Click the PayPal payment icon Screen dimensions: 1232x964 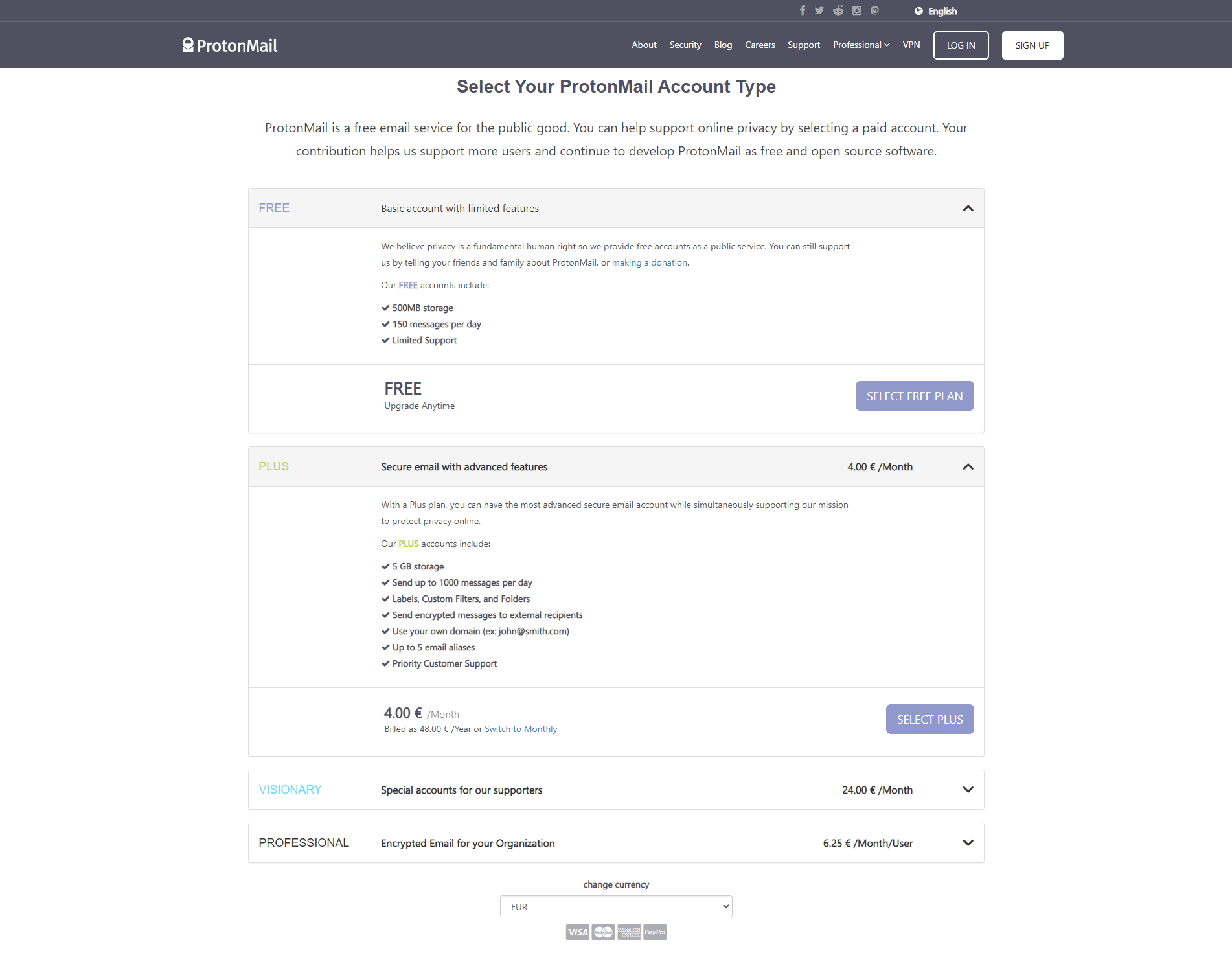655,932
